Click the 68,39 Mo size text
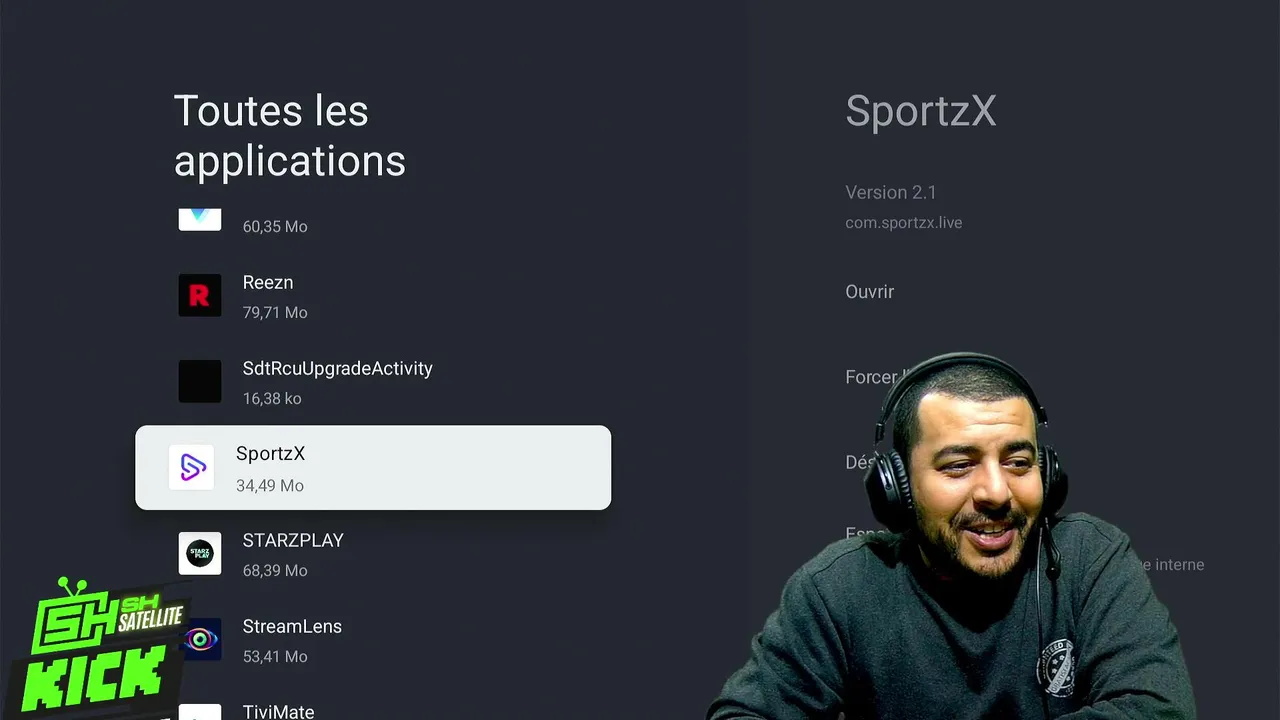The width and height of the screenshot is (1280, 720). [275, 571]
